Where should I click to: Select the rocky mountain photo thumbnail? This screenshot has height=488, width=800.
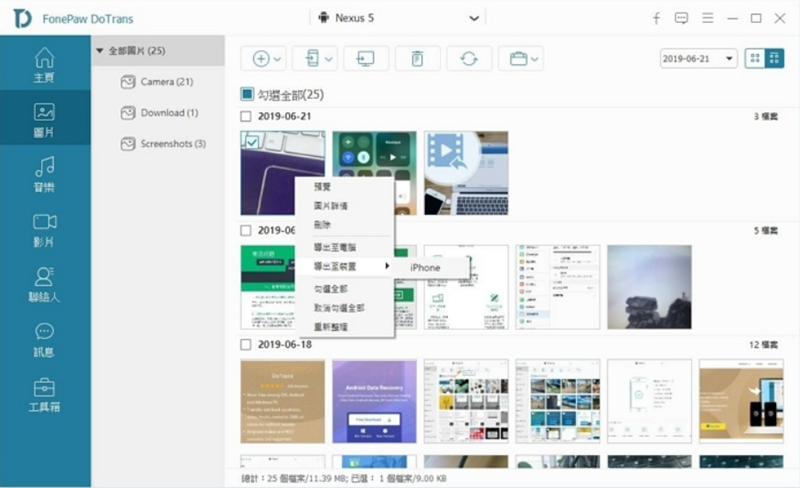649,287
